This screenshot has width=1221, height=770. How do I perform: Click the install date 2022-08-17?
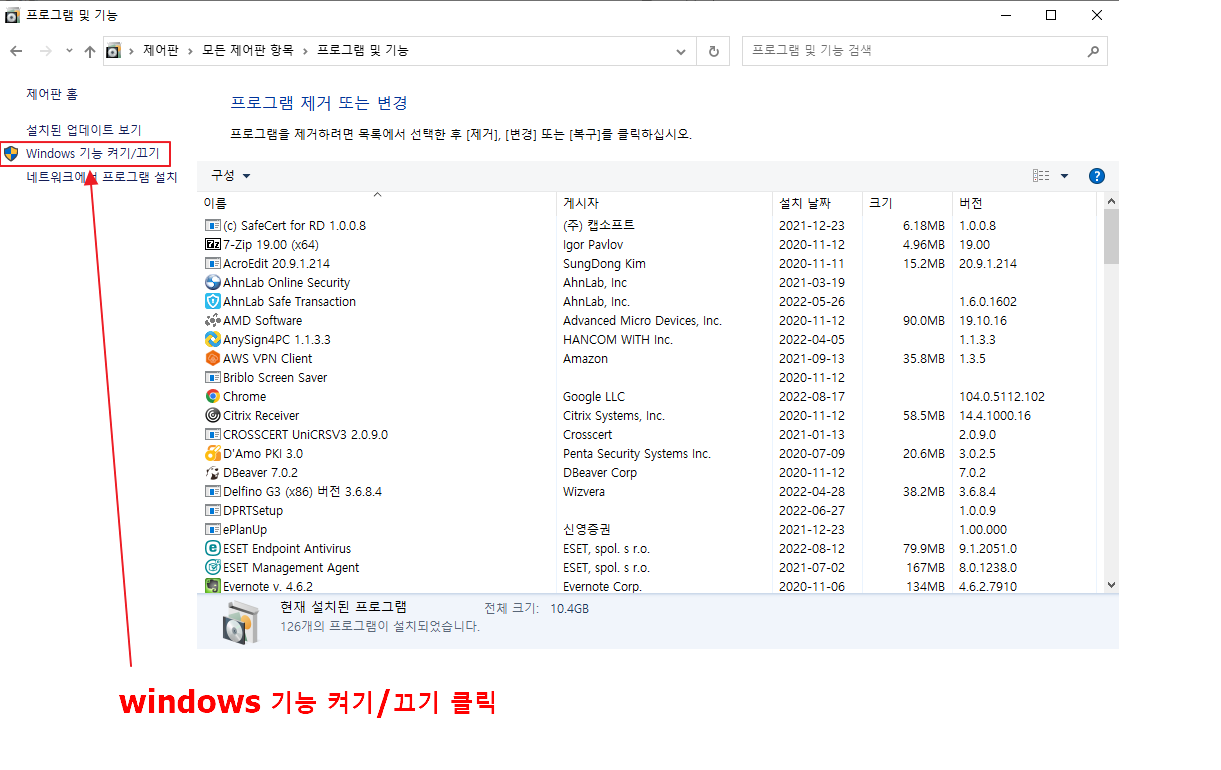(x=812, y=396)
